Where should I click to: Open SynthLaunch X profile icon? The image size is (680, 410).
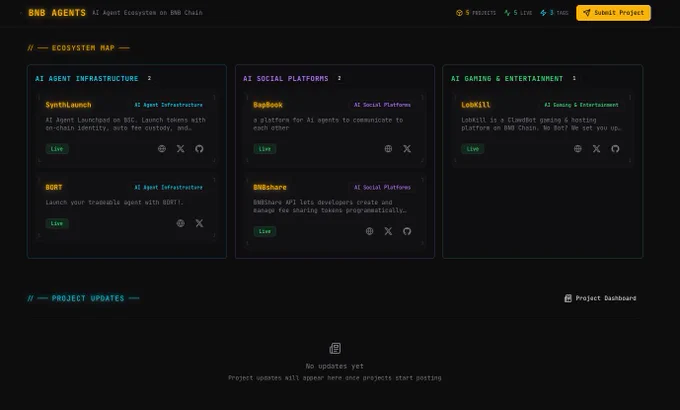180,149
